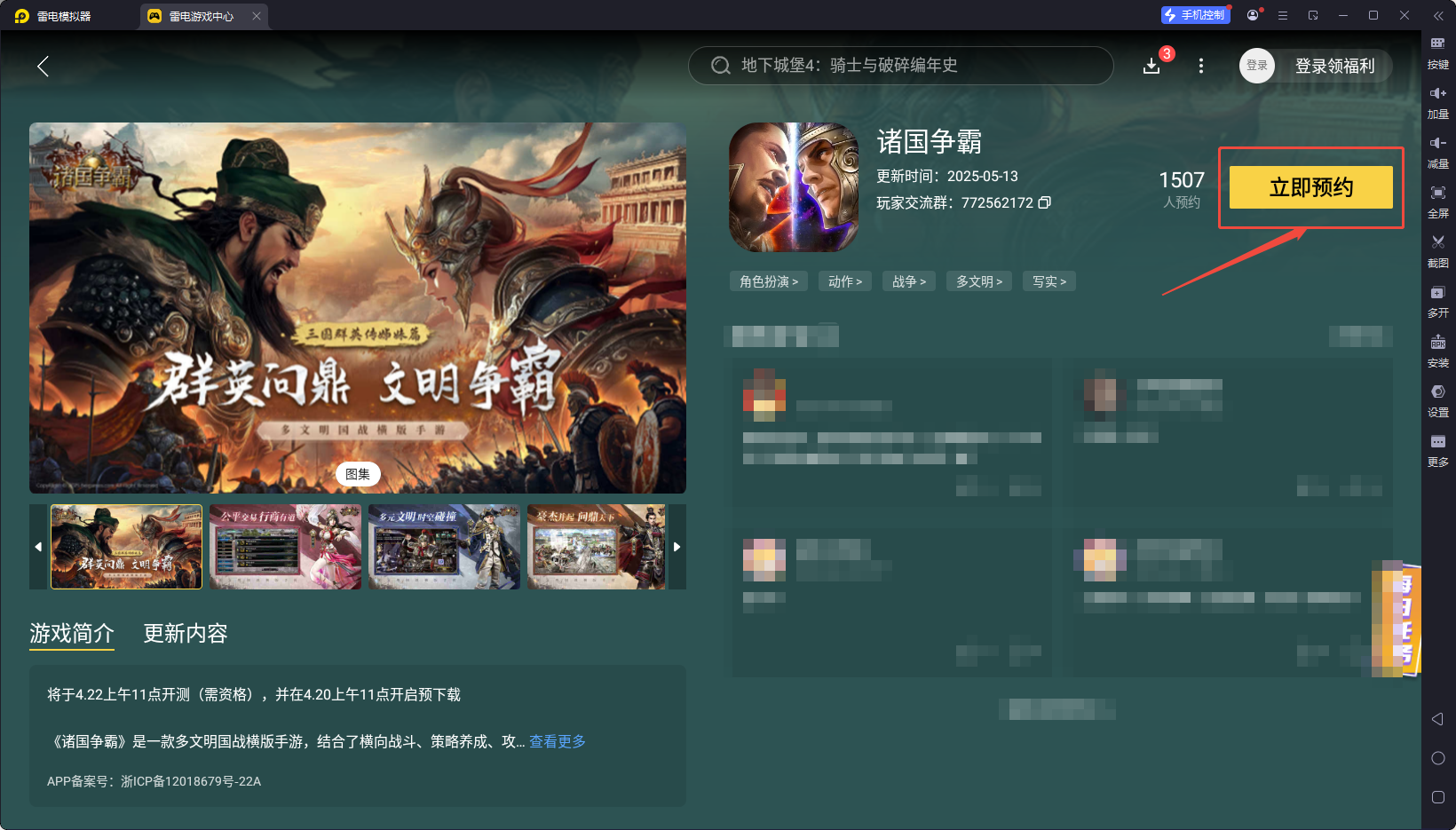Select the 豪杰并起 thumbnail
This screenshot has width=1456, height=830.
point(597,547)
